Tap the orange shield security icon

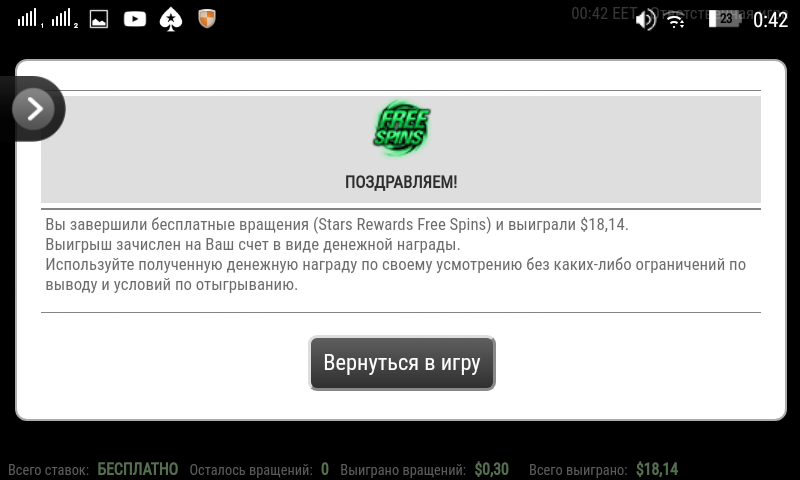tap(207, 19)
